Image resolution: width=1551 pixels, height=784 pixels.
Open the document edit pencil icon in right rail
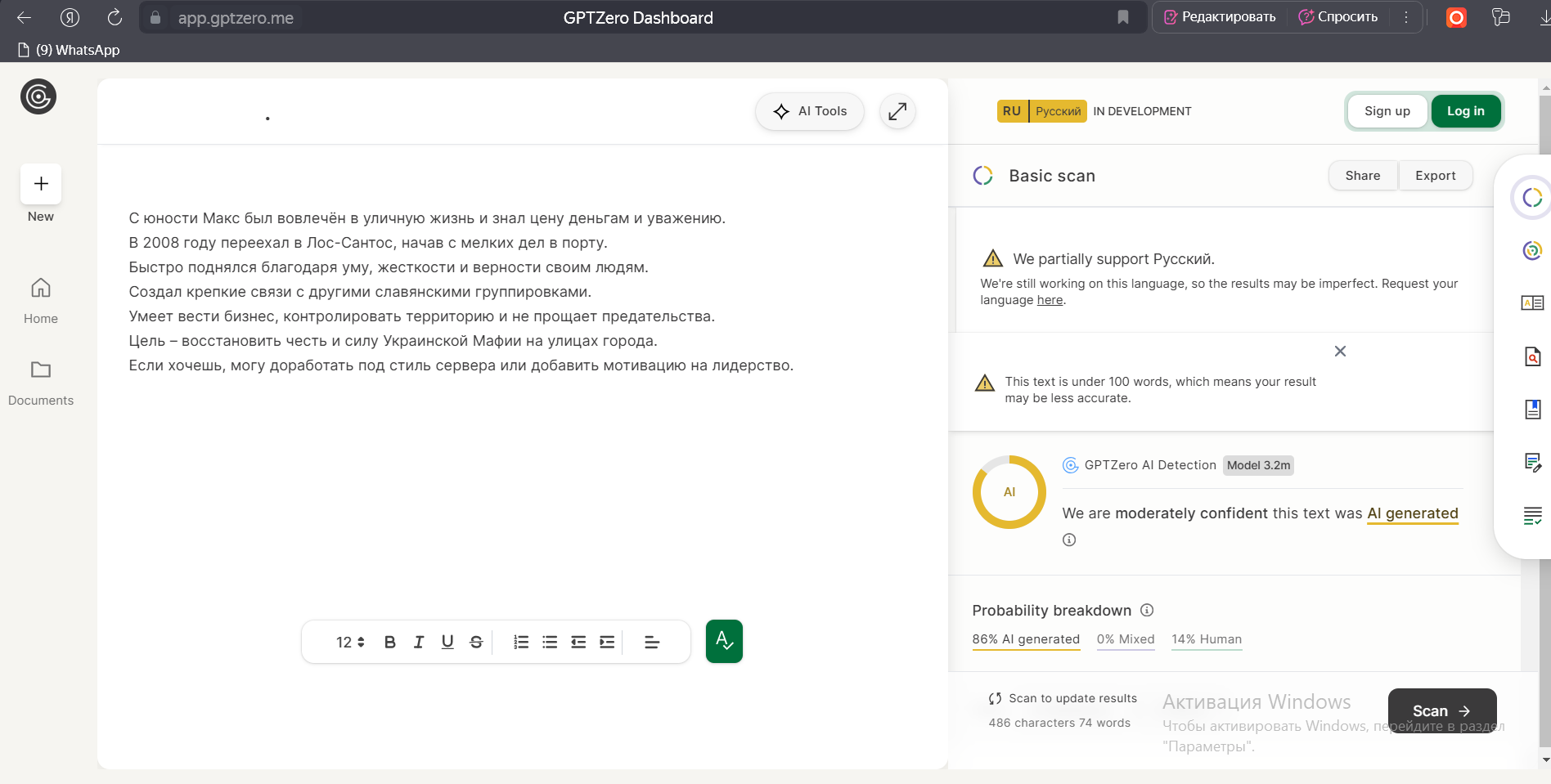click(x=1532, y=463)
